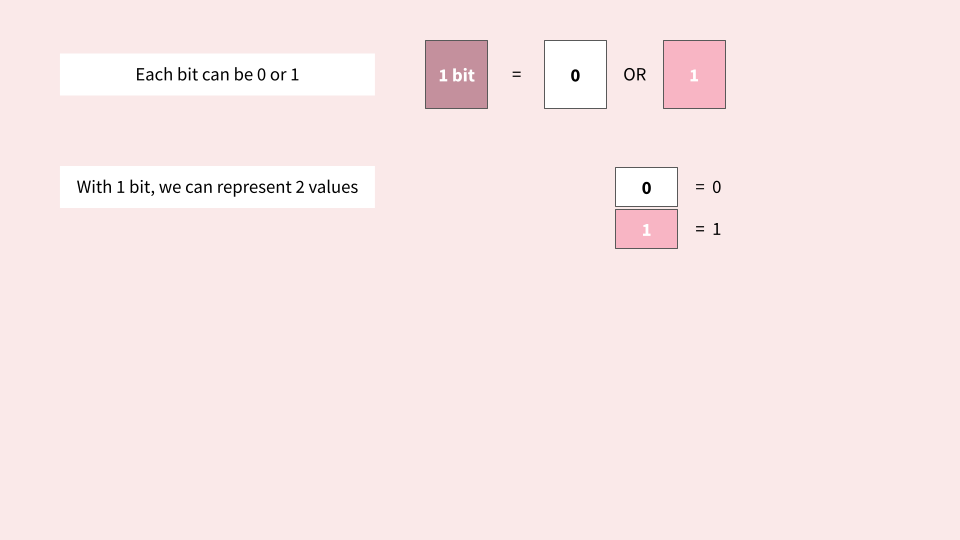Click the small white 0 rectangle
The image size is (960, 540).
(647, 187)
